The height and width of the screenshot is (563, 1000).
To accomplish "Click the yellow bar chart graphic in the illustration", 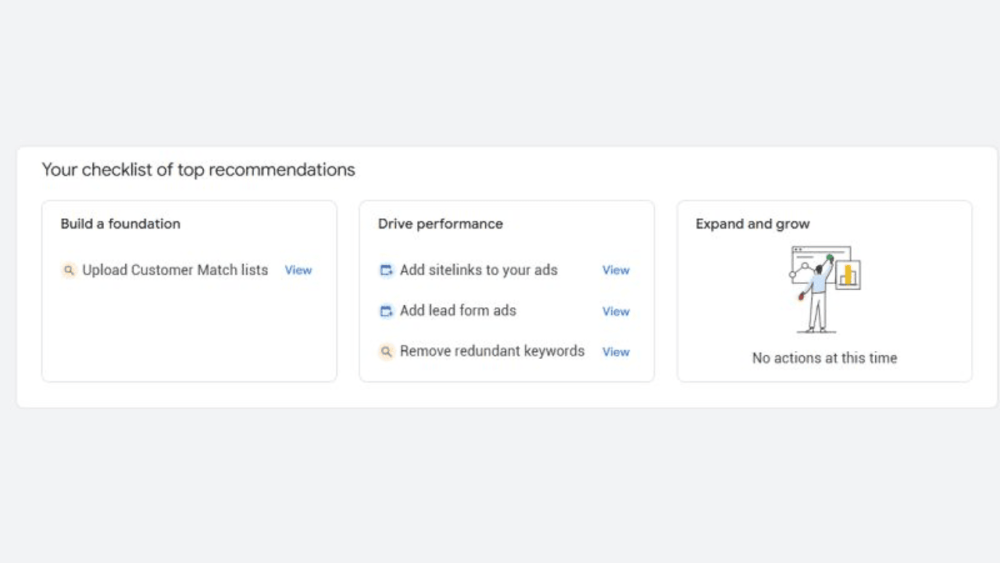I will tap(848, 274).
